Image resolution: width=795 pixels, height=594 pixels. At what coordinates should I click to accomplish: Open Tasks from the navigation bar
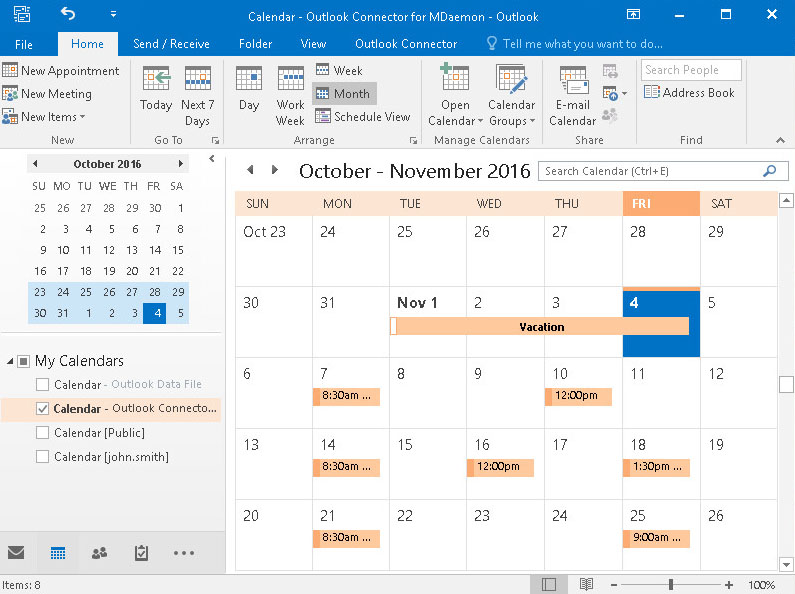tap(141, 552)
